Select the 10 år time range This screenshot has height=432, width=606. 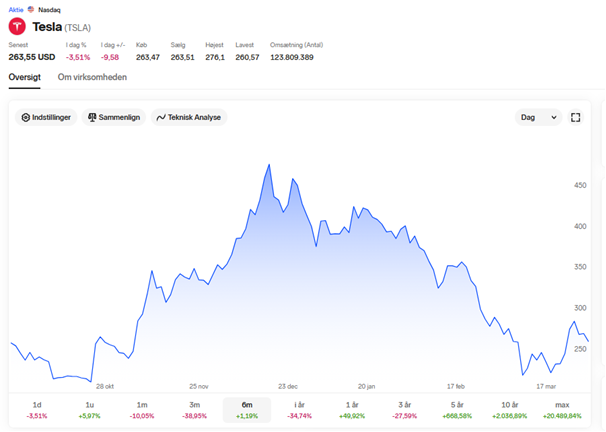pyautogui.click(x=510, y=410)
